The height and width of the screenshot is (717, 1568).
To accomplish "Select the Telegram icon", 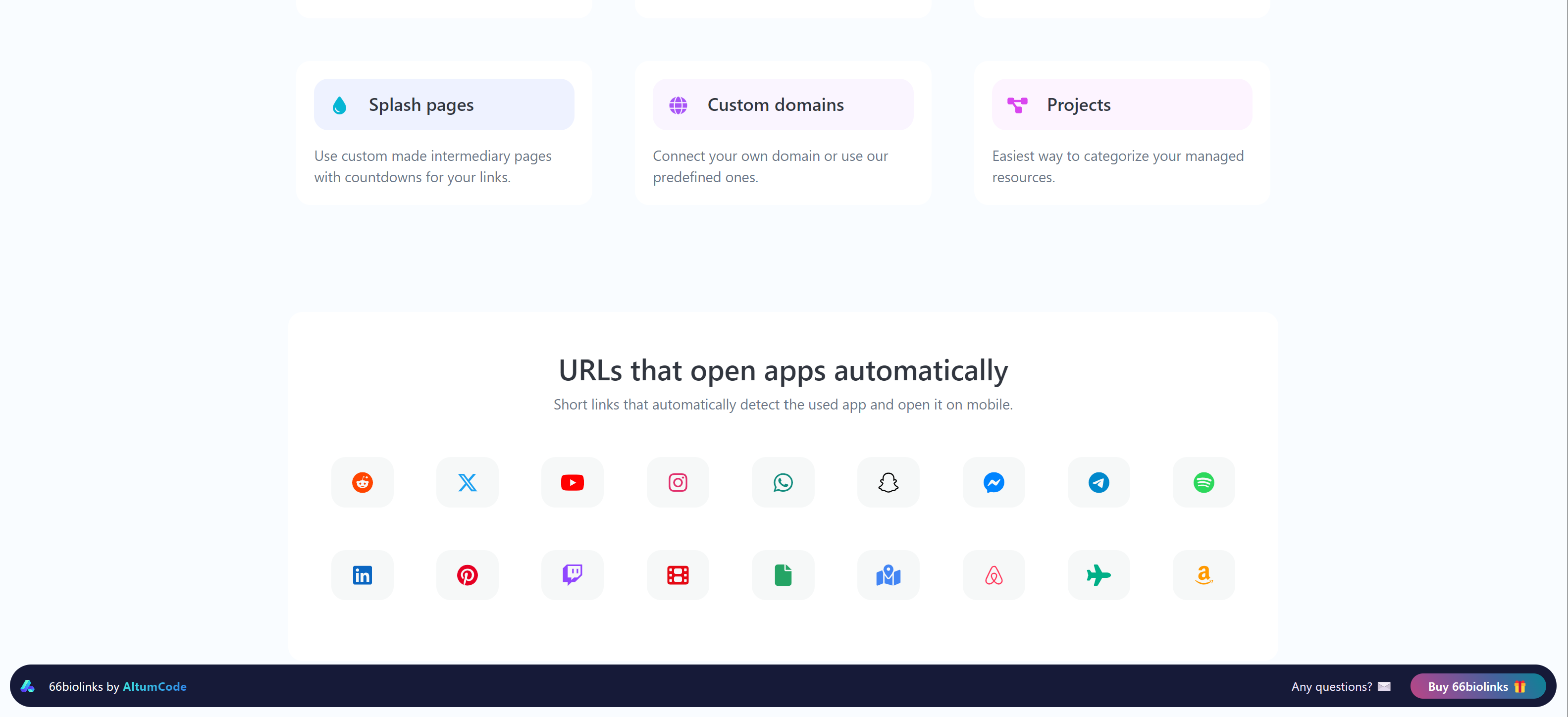I will (x=1098, y=482).
